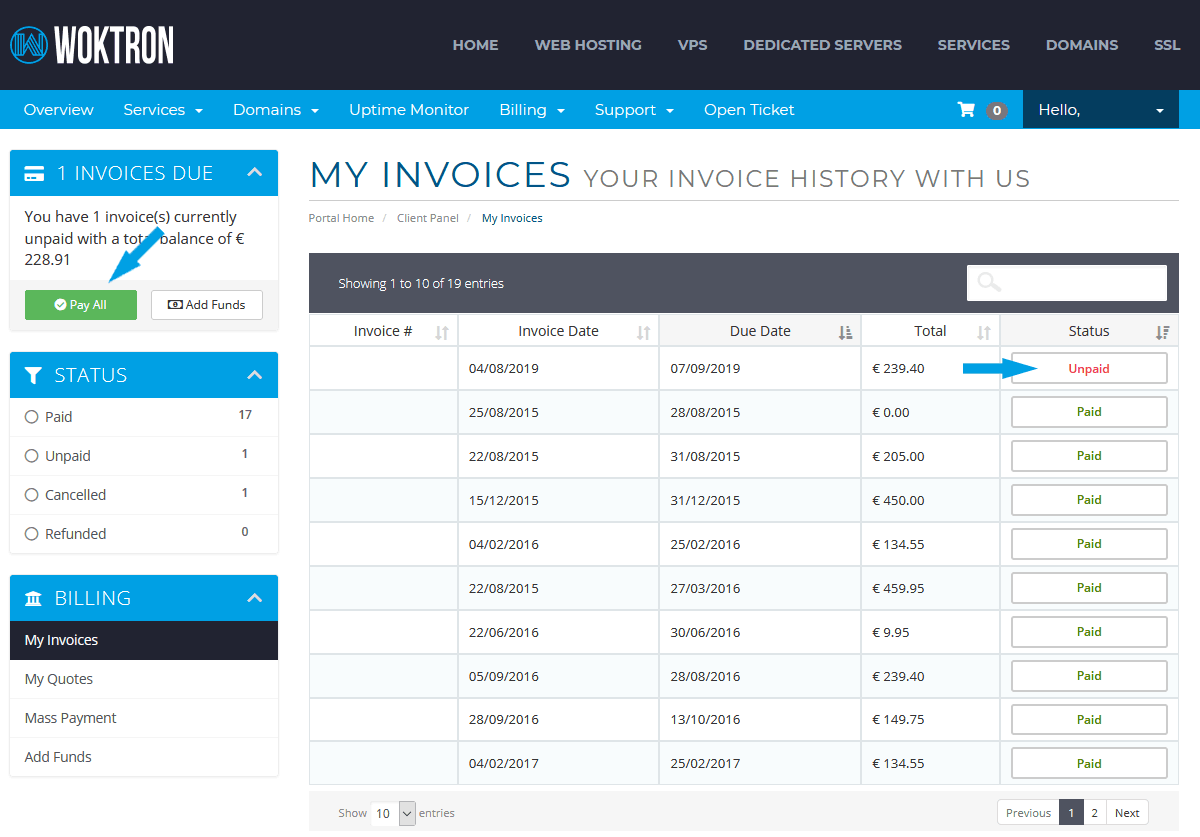Viewport: 1200px width, 837px height.
Task: Open the Domains dropdown in client bar
Action: tap(276, 110)
